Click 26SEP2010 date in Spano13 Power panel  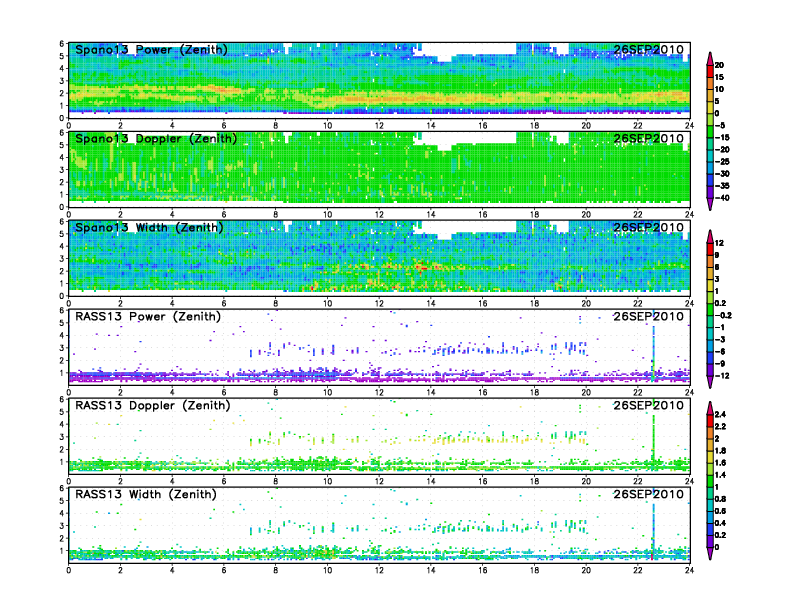[649, 50]
